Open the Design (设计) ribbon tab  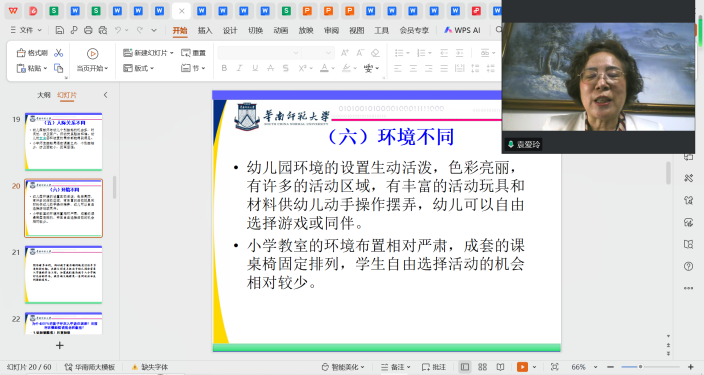[230, 30]
